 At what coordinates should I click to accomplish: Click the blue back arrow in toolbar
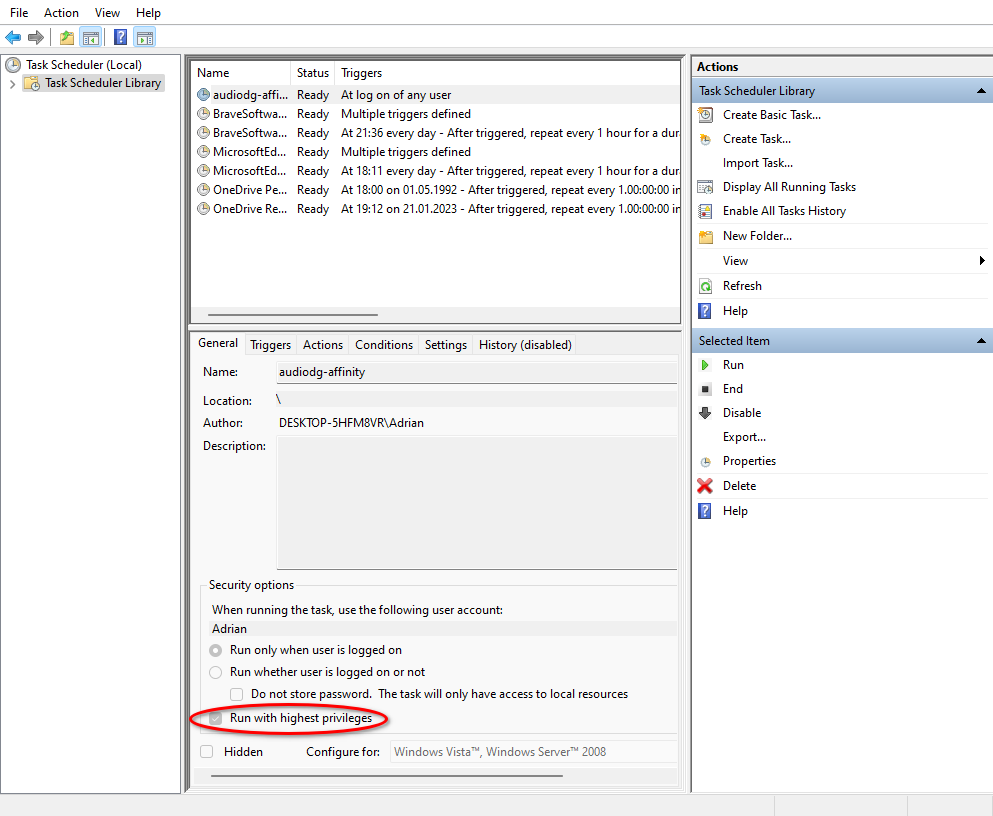tap(13, 37)
